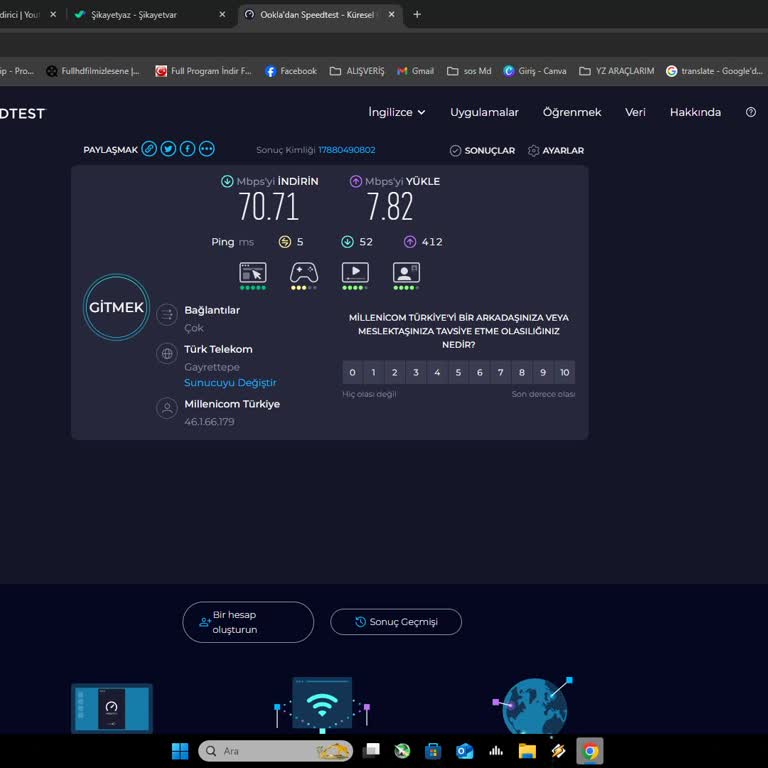Open more sharing options ellipsis icon
The image size is (768, 768).
[x=207, y=149]
